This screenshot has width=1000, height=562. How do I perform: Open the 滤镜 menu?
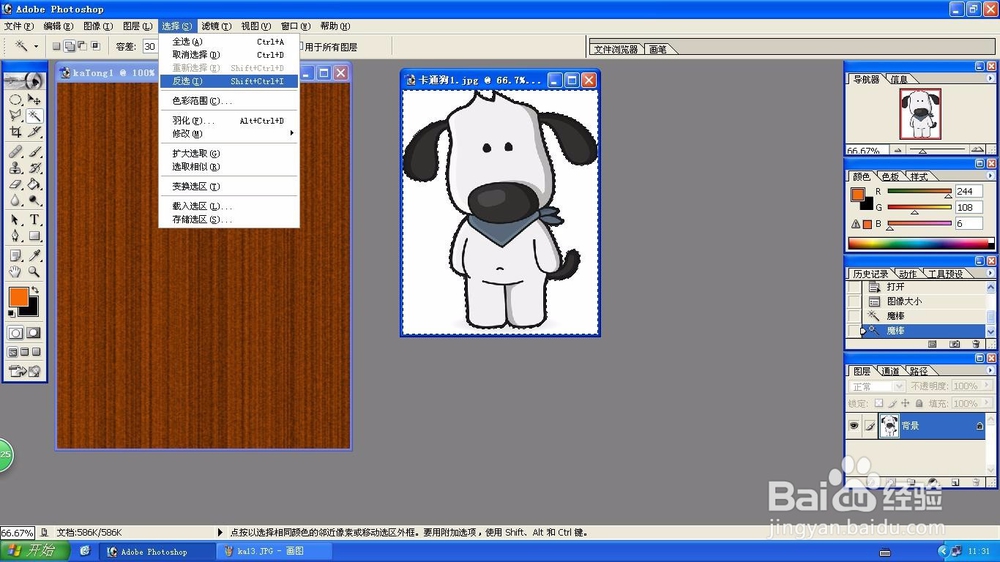coord(216,26)
